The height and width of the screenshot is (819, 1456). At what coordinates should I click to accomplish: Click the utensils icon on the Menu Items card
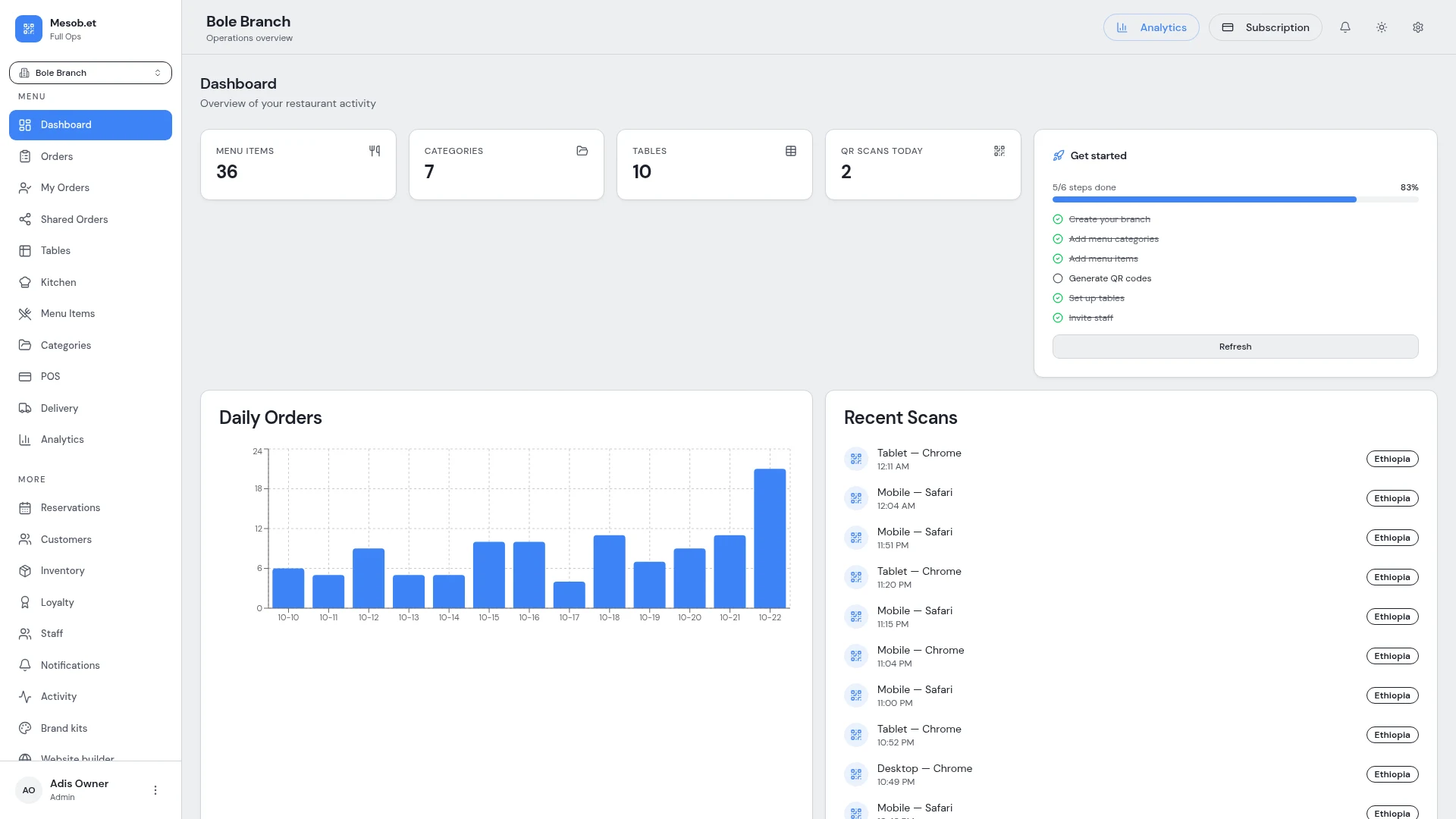pos(374,151)
